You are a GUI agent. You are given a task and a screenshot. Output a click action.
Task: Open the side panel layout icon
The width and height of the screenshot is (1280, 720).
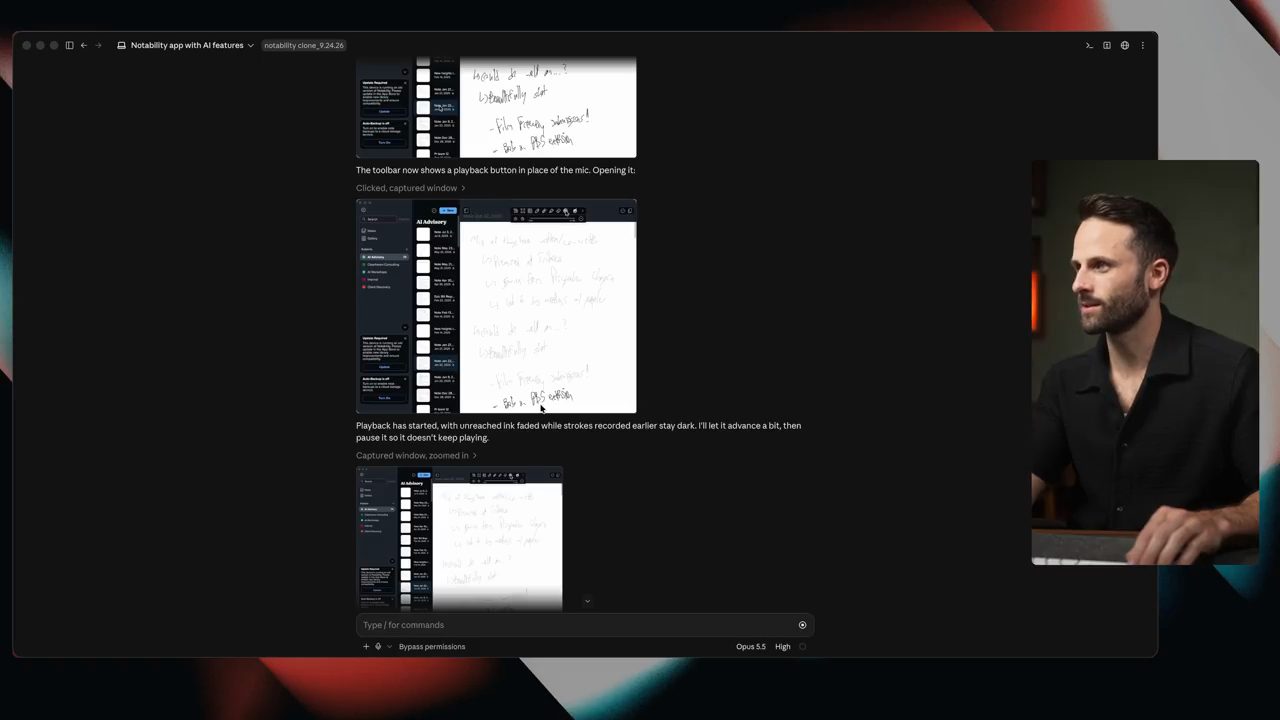(1107, 45)
